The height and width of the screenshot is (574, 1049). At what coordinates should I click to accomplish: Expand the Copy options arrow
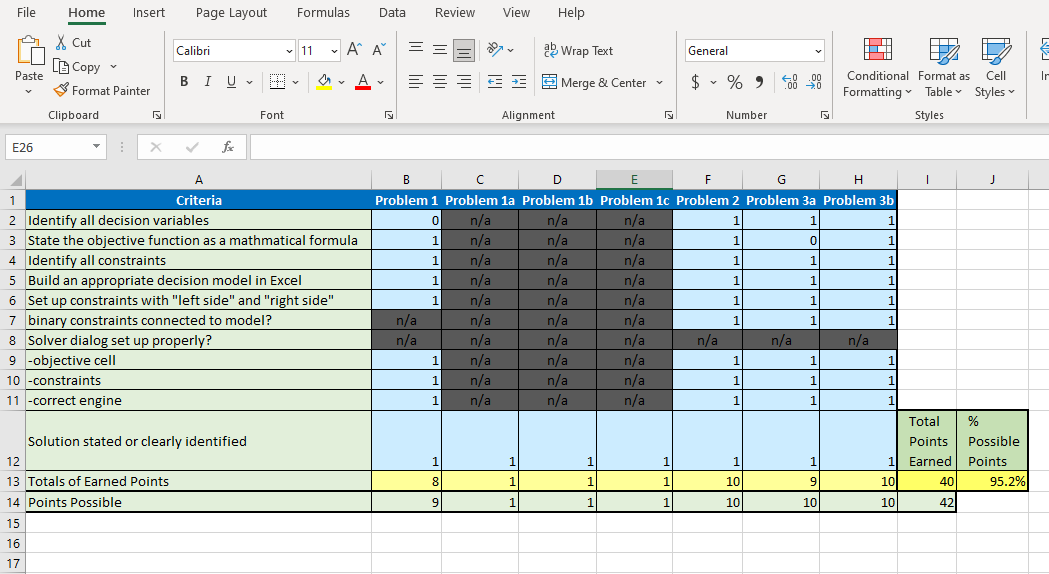pos(113,66)
